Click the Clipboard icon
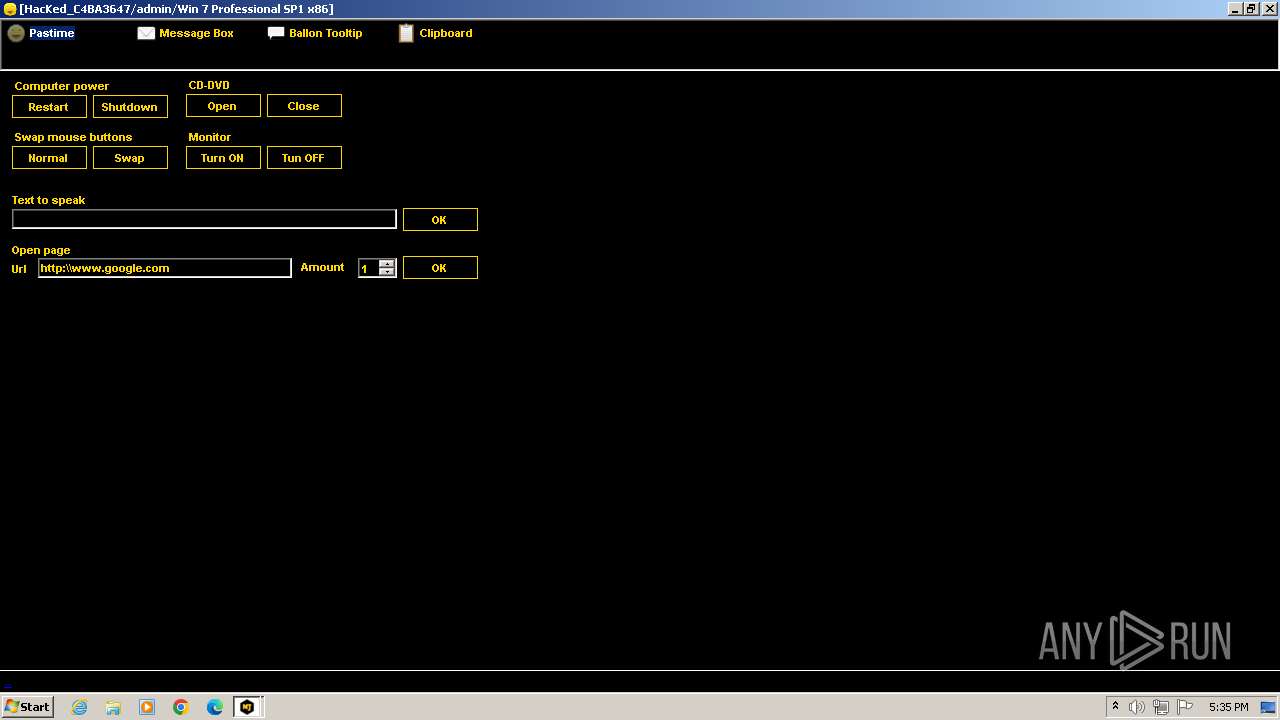The width and height of the screenshot is (1280, 720). (x=406, y=33)
